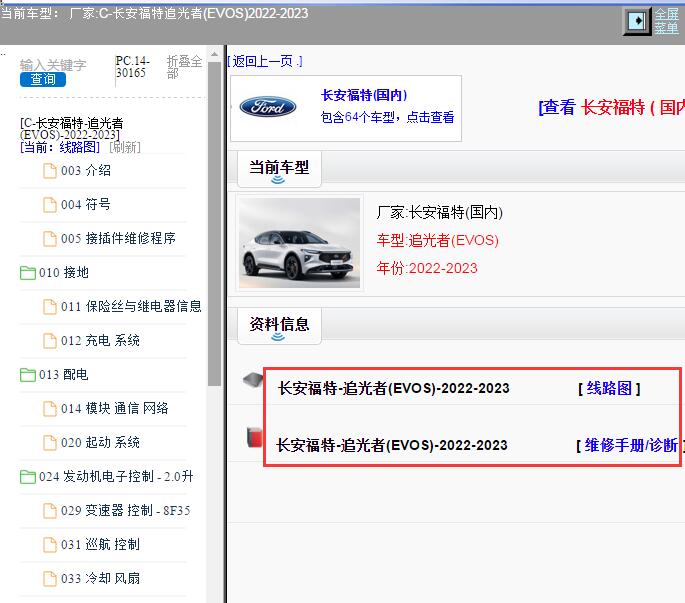Click 包含64个车型，点击查看 link

pyautogui.click(x=387, y=117)
